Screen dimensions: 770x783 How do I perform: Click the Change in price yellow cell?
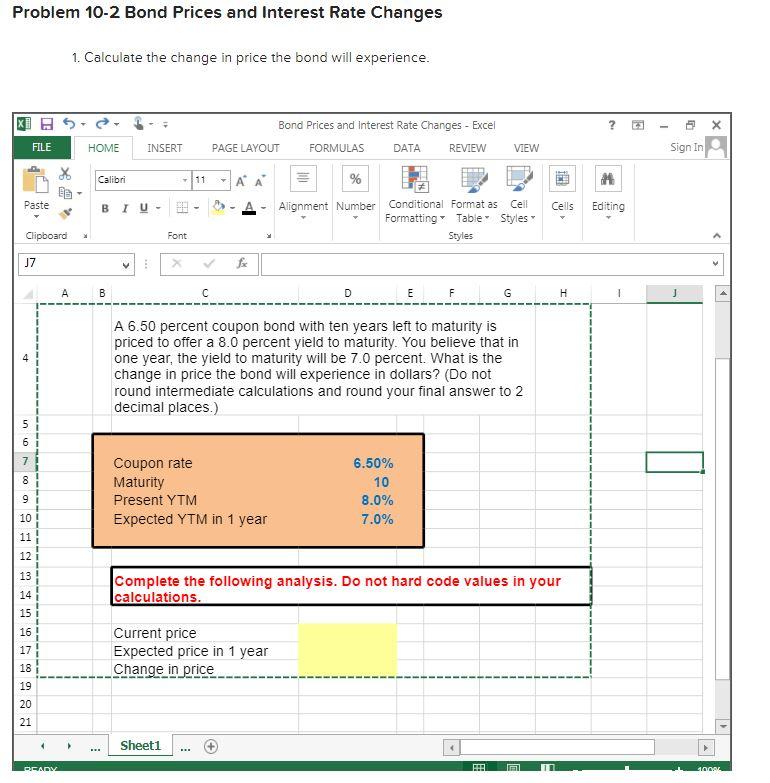(348, 668)
